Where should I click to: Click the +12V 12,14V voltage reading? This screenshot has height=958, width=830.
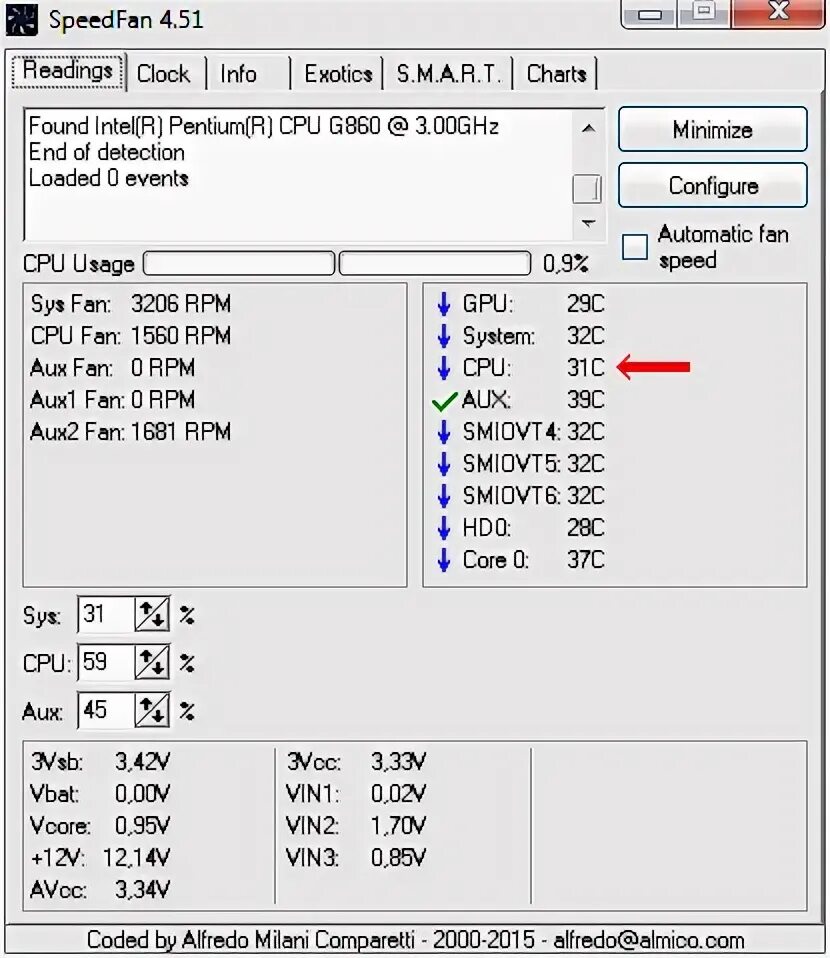[x=100, y=858]
